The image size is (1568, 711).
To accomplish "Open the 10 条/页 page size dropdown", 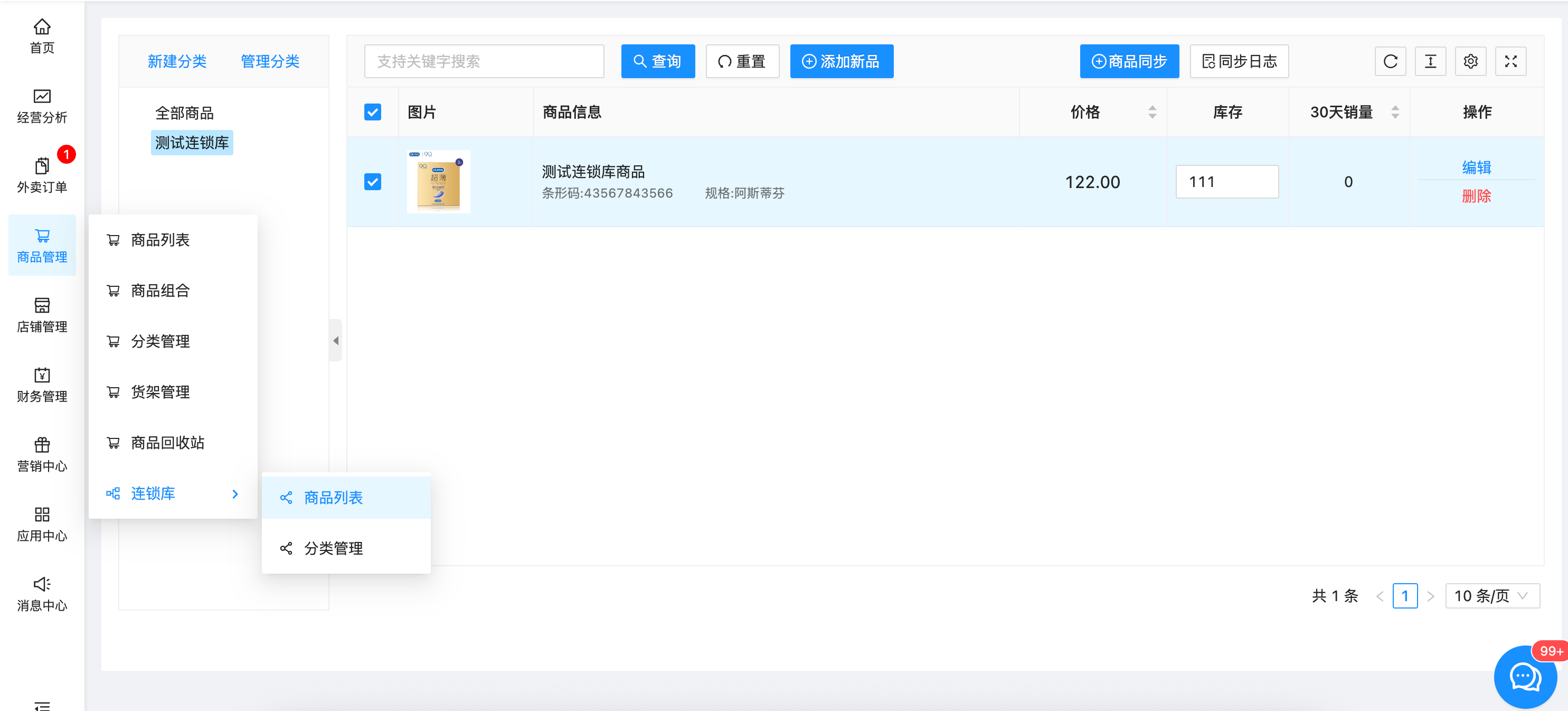I will click(x=1492, y=596).
